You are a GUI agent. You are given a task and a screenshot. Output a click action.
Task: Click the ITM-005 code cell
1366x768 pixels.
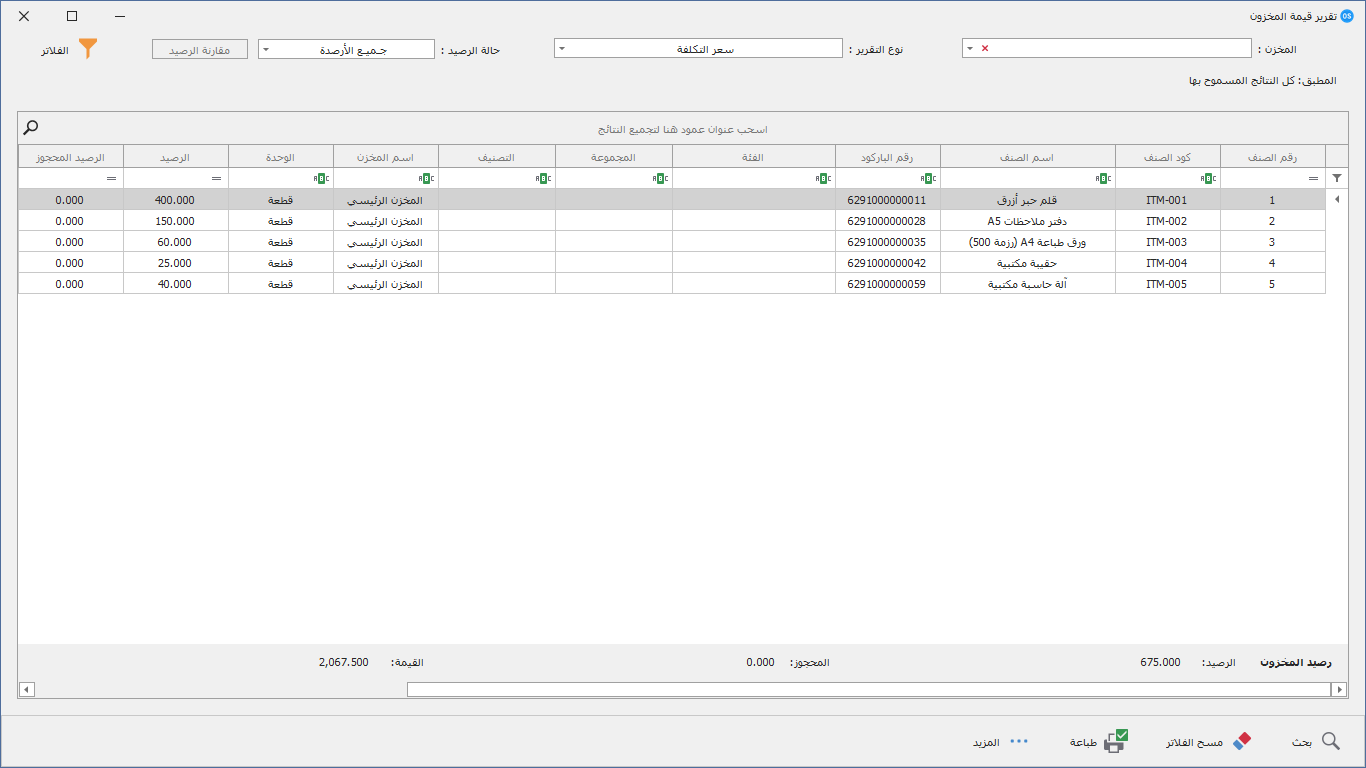tap(1167, 284)
